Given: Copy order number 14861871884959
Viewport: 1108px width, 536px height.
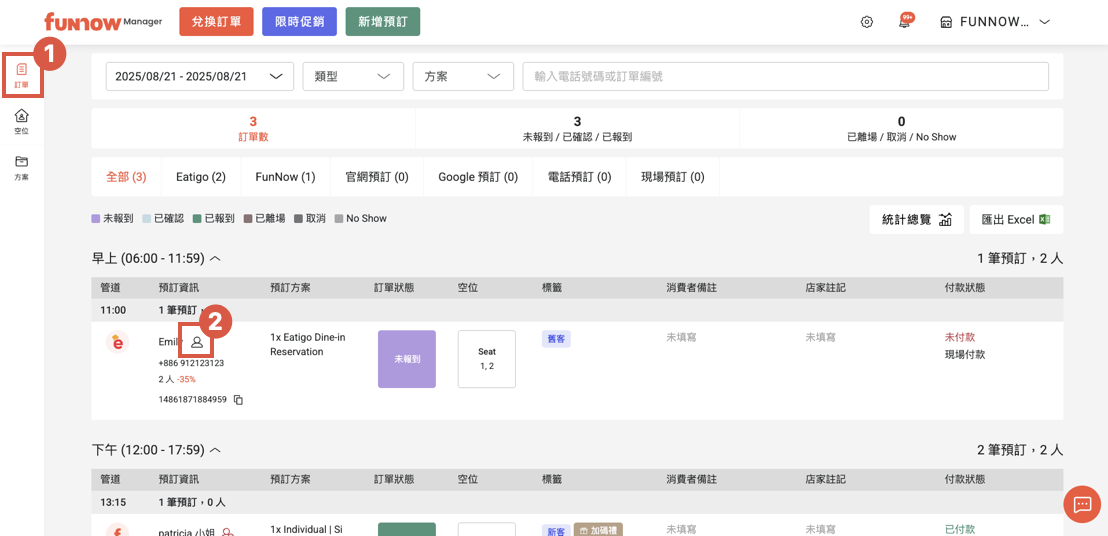Looking at the screenshot, I should click(238, 400).
